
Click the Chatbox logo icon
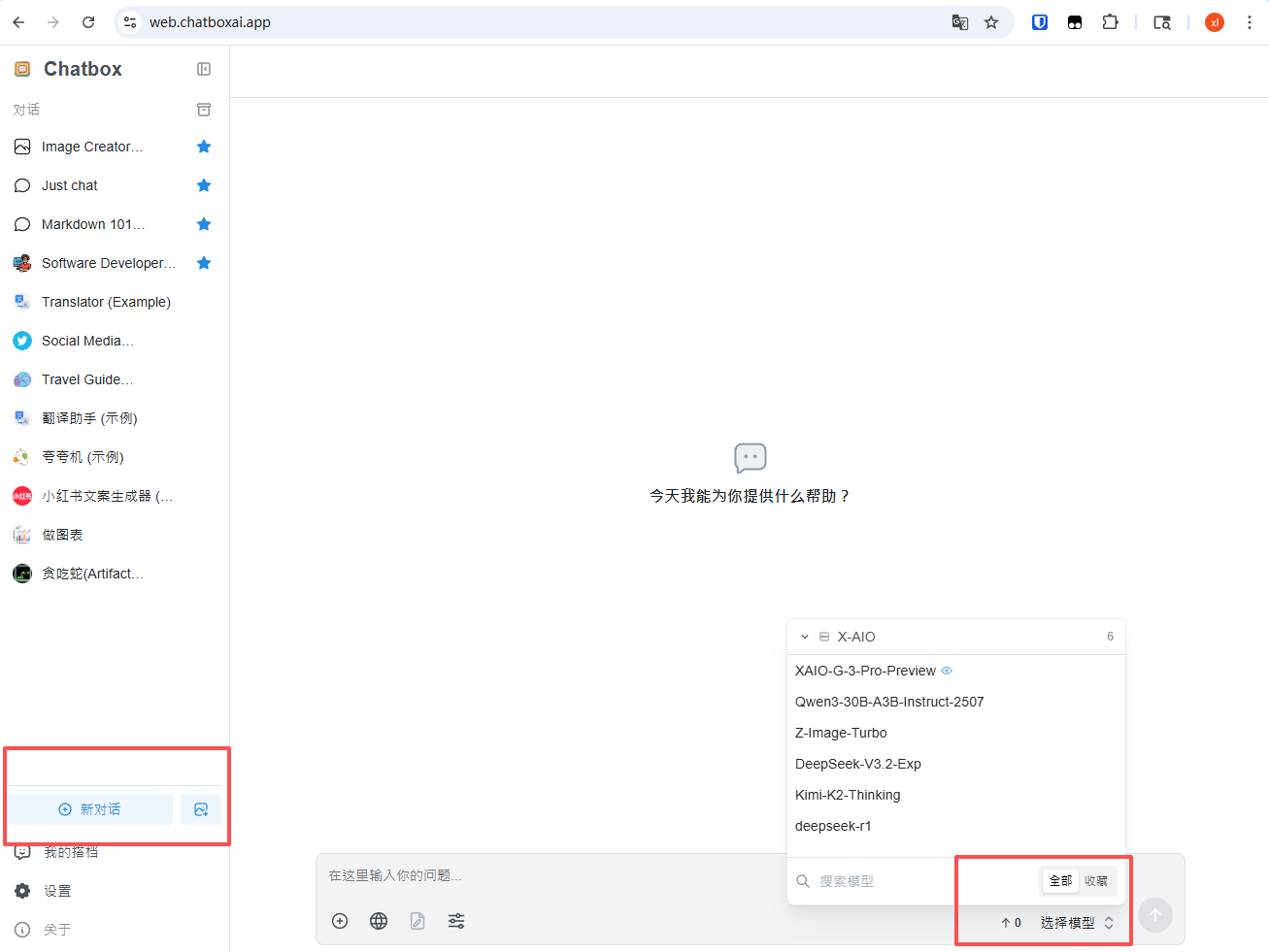click(22, 69)
